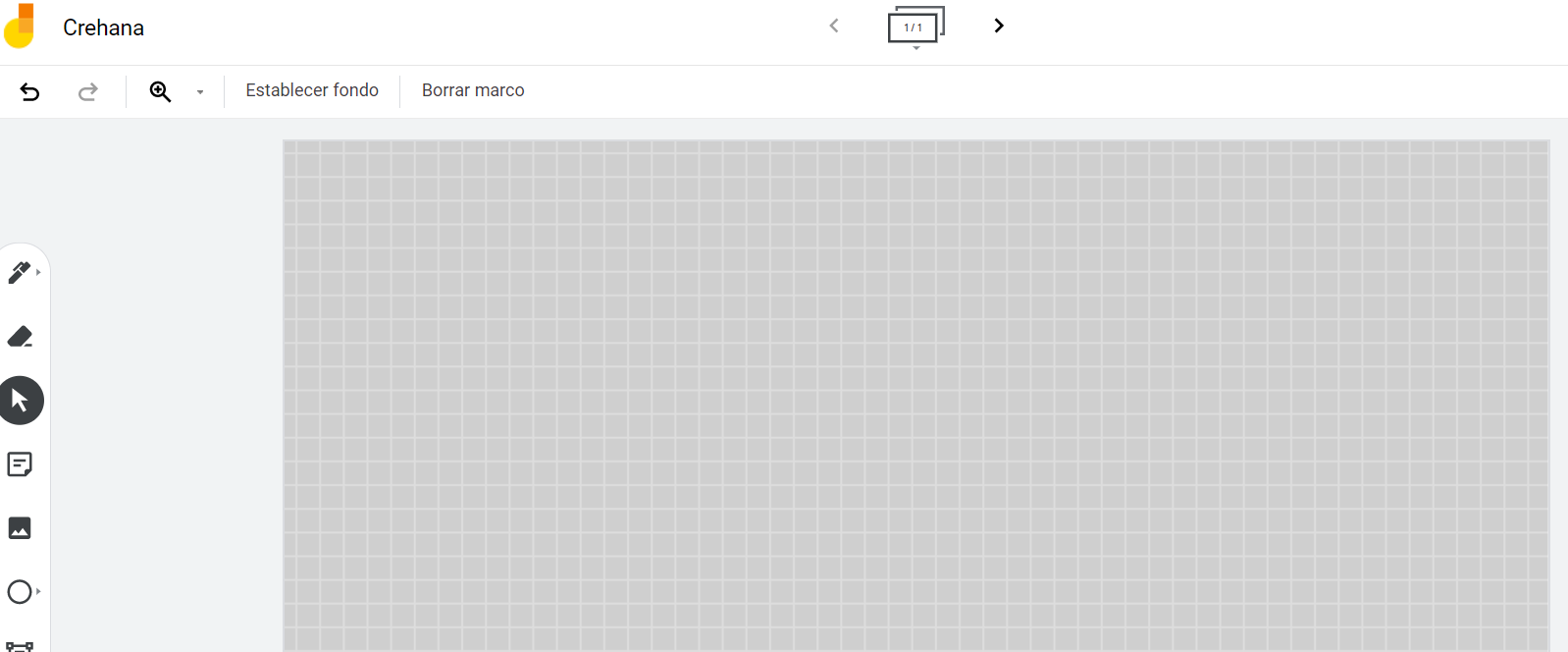Screen dimensions: 1568x652
Task: Click on the gray grid canvas
Action: point(915,393)
